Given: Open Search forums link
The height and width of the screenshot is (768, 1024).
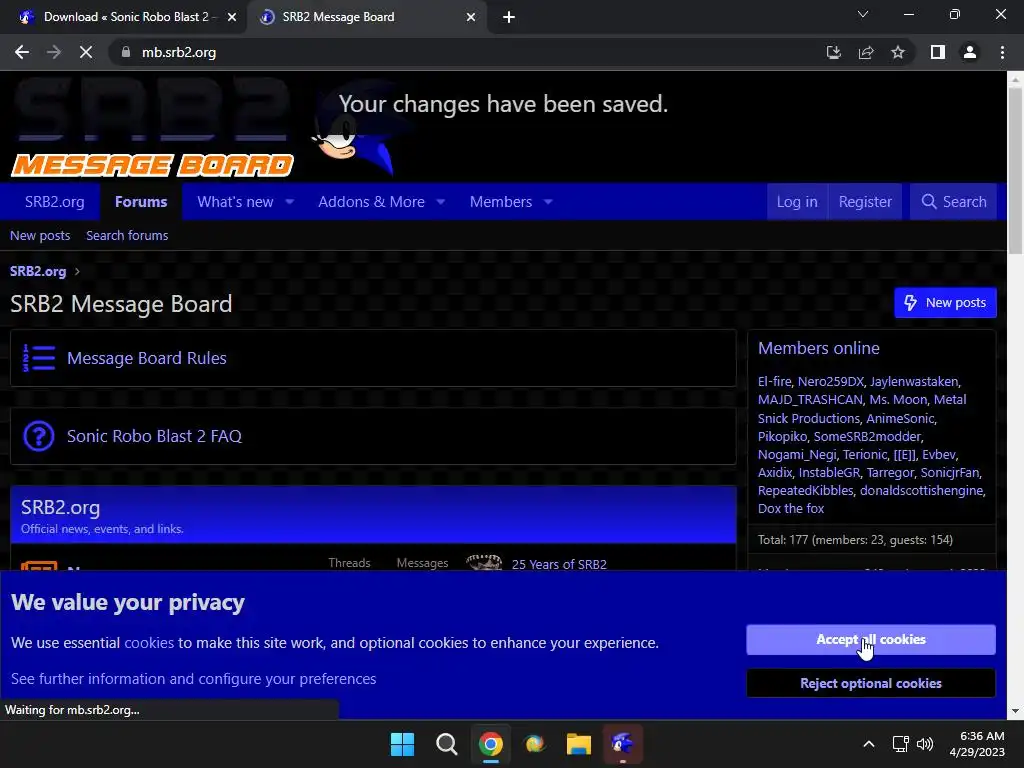Looking at the screenshot, I should 127,235.
